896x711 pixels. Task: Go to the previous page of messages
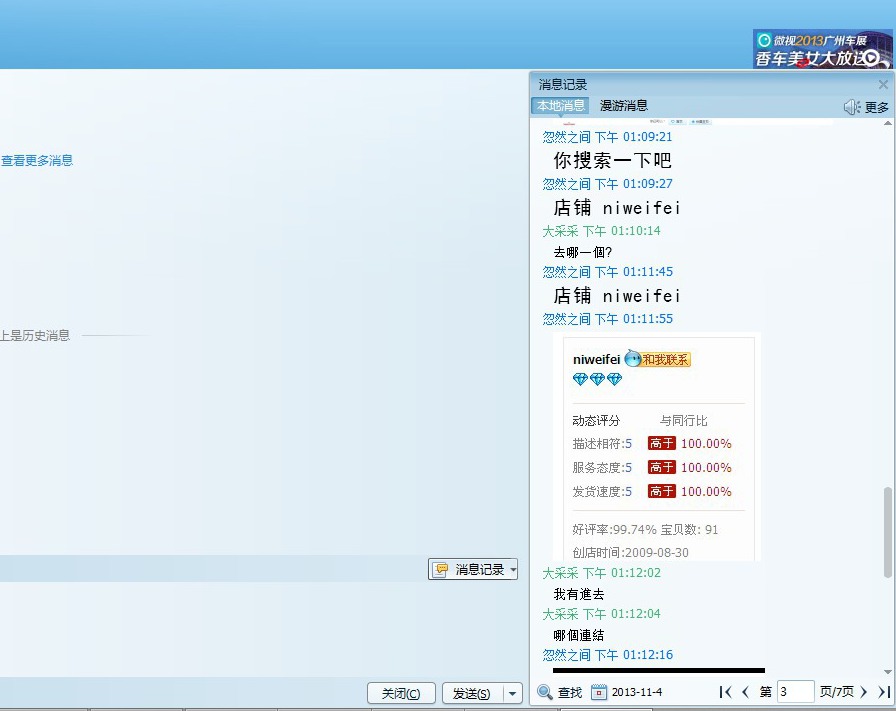pos(745,692)
